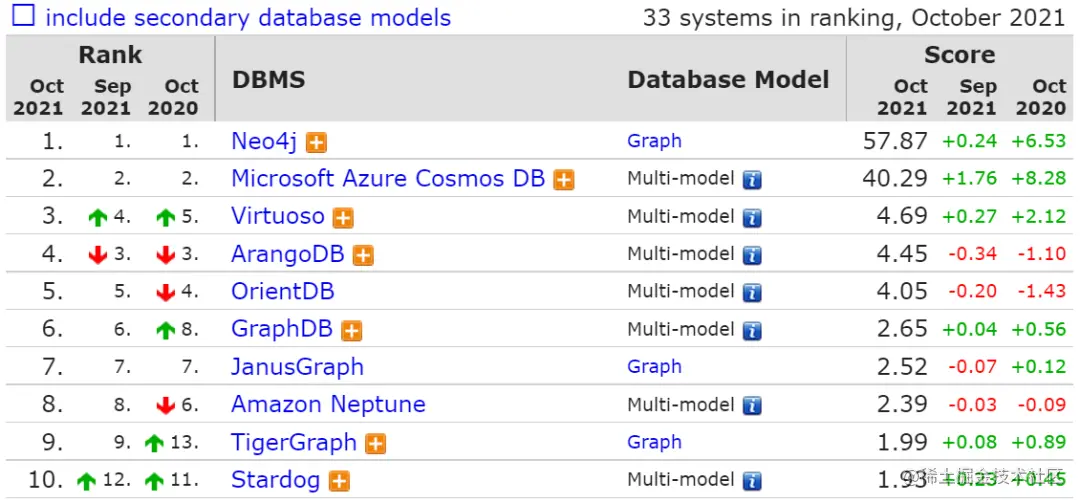The image size is (1080, 503).
Task: Click the plus icon next to ArangoDB
Action: pos(363,256)
